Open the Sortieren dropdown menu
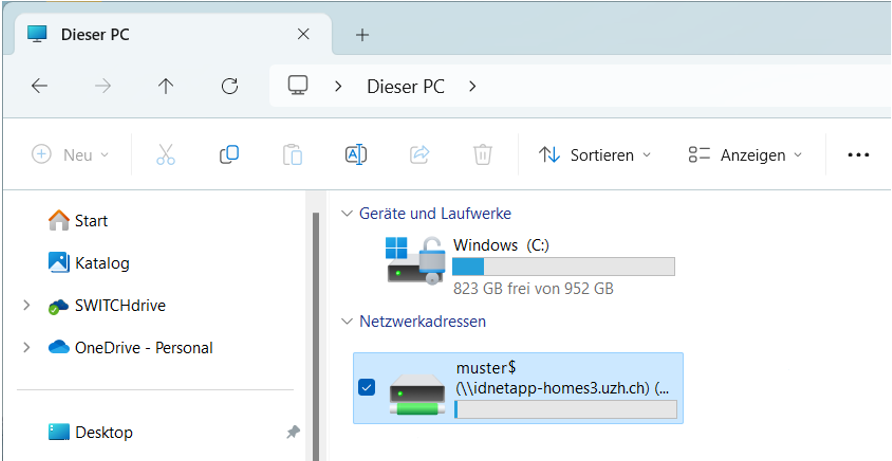The width and height of the screenshot is (892, 461). coord(594,155)
